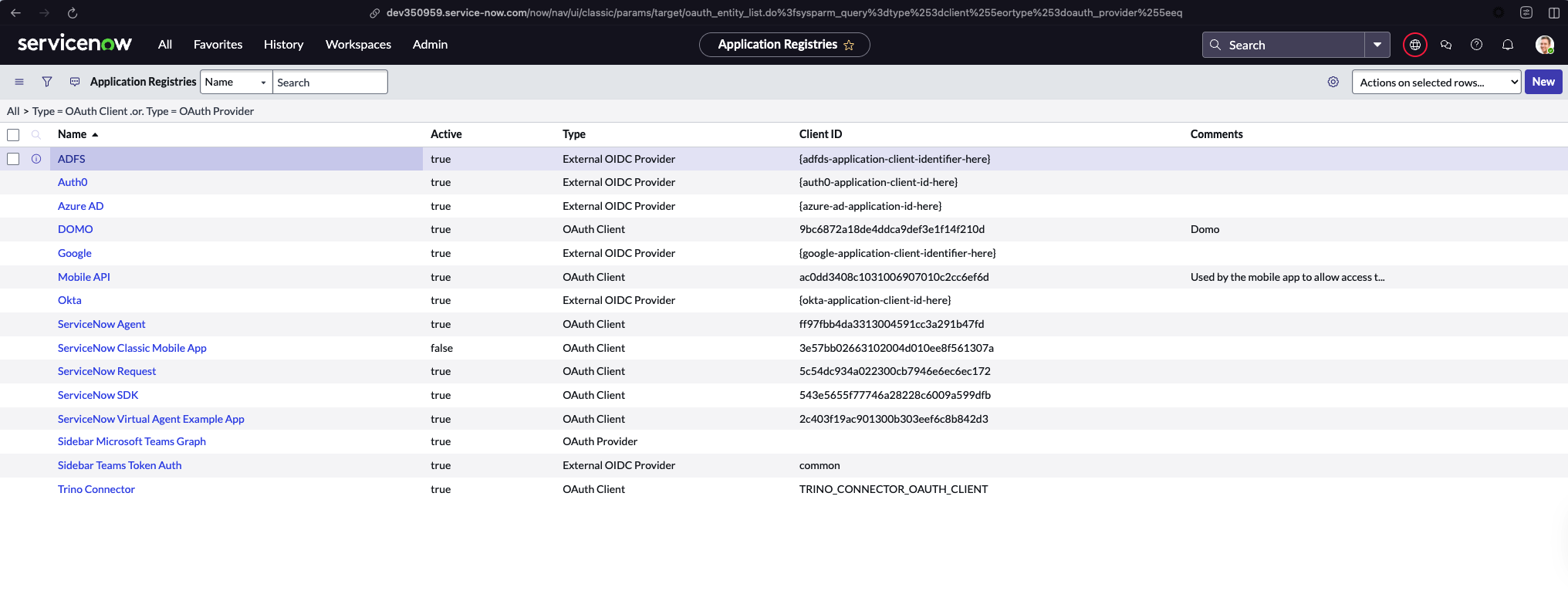The image size is (1568, 601).
Task: Open the chat discussions icon
Action: click(1446, 45)
